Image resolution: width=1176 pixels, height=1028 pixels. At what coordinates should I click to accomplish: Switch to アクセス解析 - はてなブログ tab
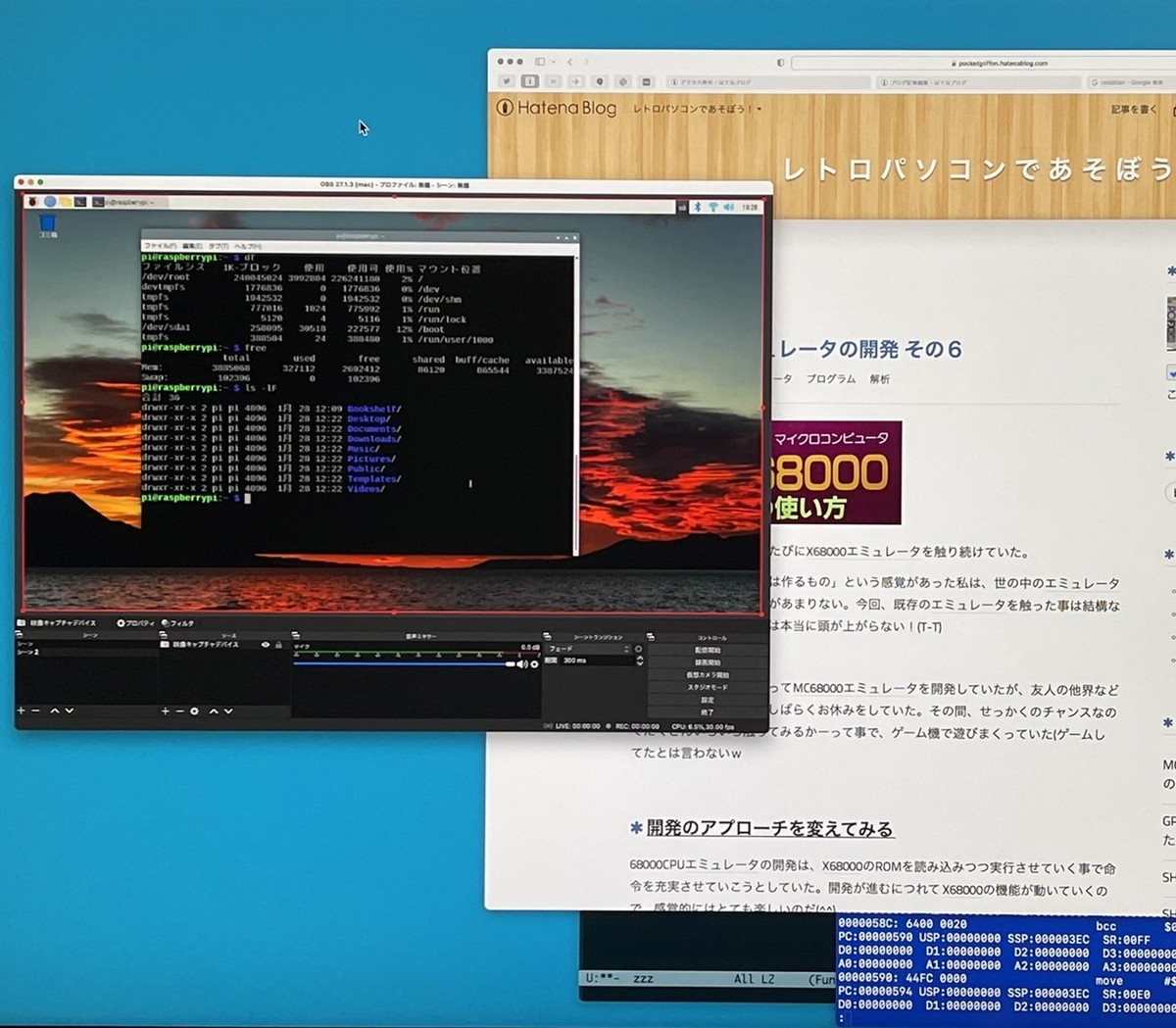767,82
